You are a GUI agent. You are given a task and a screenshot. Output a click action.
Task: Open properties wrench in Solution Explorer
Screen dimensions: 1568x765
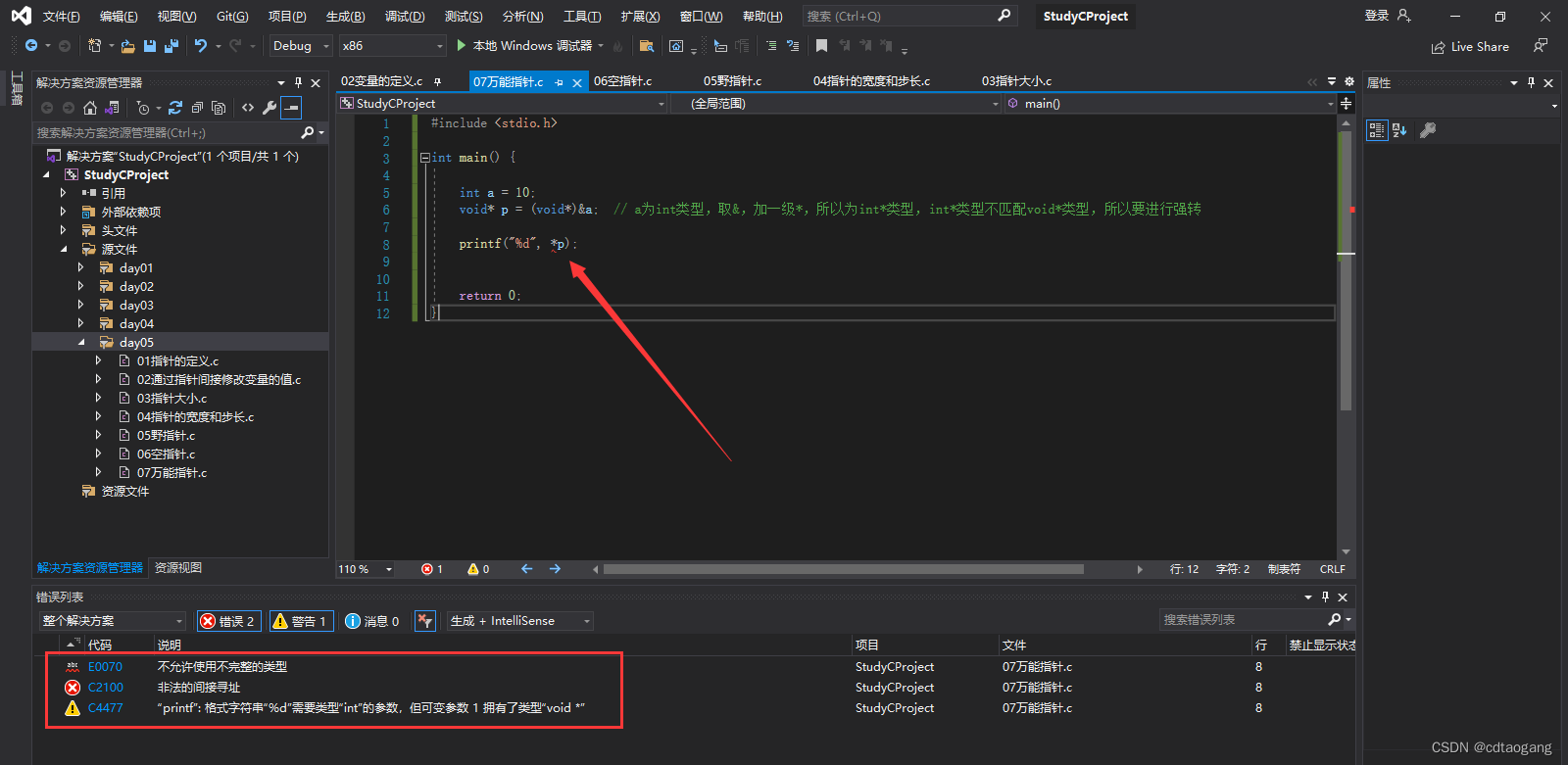click(x=269, y=108)
